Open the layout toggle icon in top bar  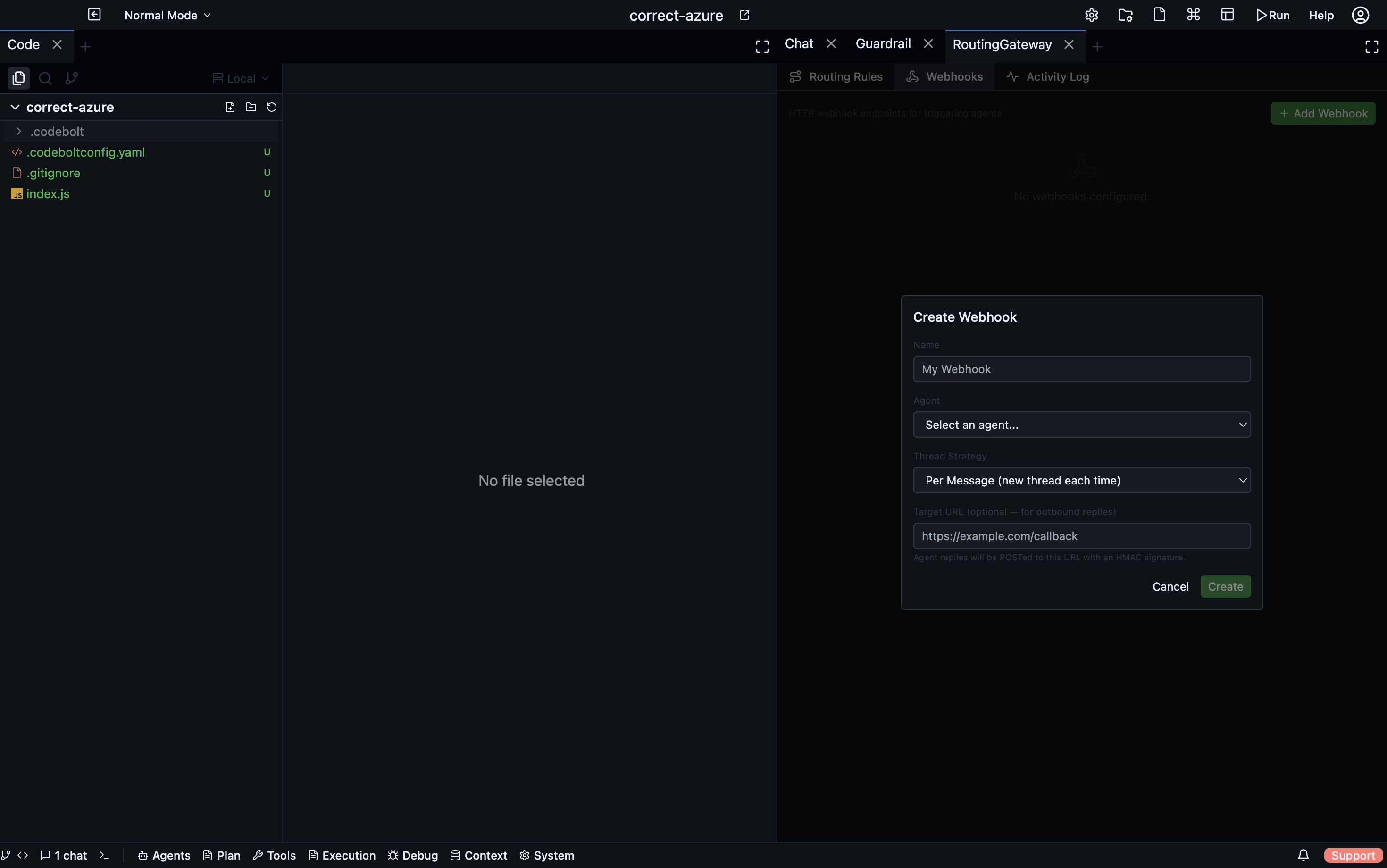tap(1228, 14)
